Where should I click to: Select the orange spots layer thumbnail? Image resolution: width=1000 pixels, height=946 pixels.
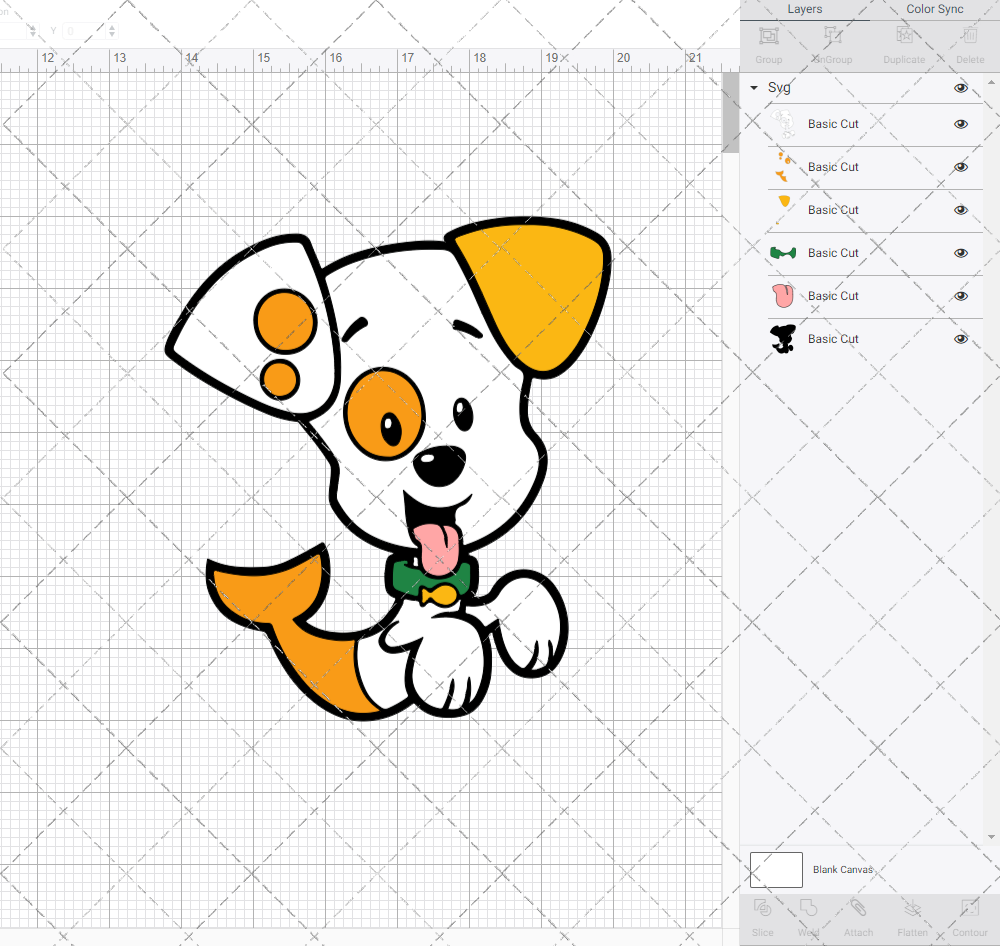point(783,166)
